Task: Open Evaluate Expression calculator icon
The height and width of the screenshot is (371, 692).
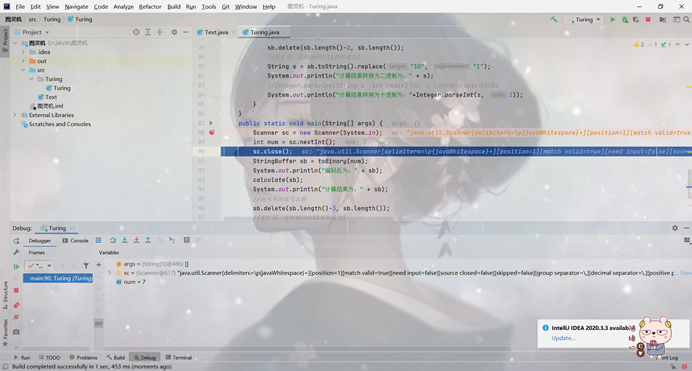Action: 187,240
